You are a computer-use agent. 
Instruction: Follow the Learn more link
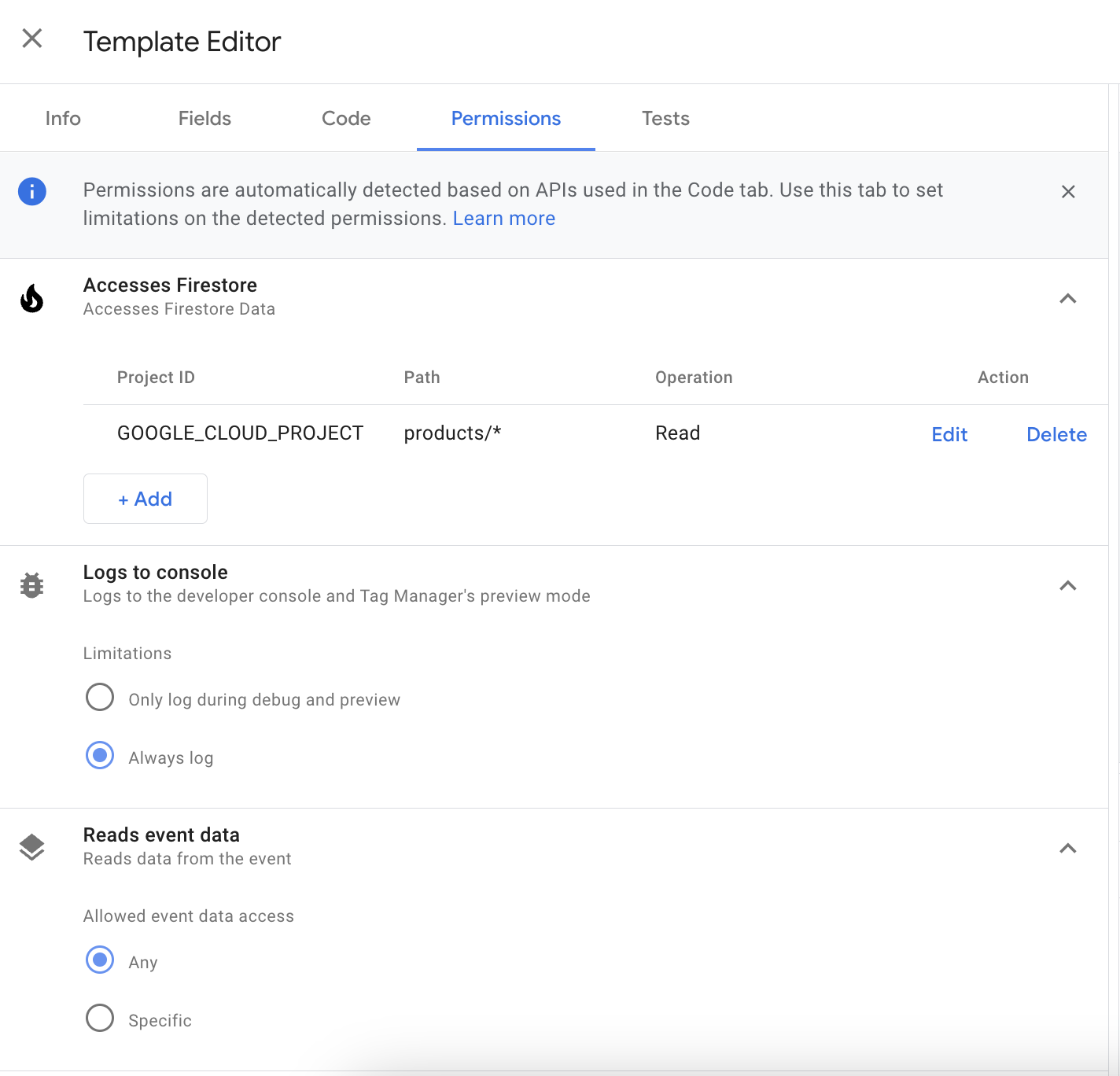pos(504,219)
